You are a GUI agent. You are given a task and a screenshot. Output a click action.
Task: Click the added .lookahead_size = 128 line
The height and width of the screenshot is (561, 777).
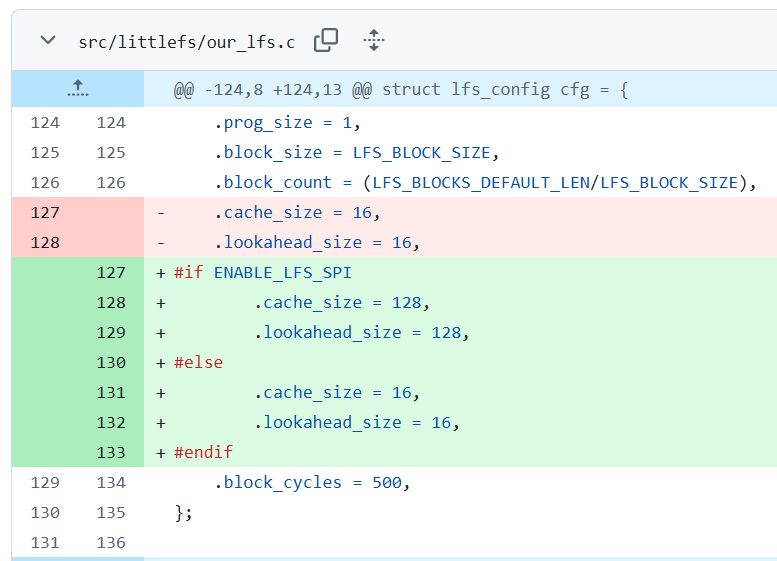(x=362, y=333)
